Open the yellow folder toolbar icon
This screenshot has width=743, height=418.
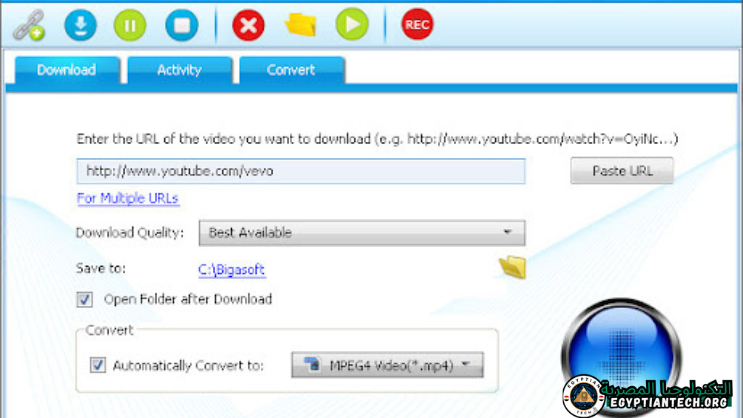(x=300, y=25)
